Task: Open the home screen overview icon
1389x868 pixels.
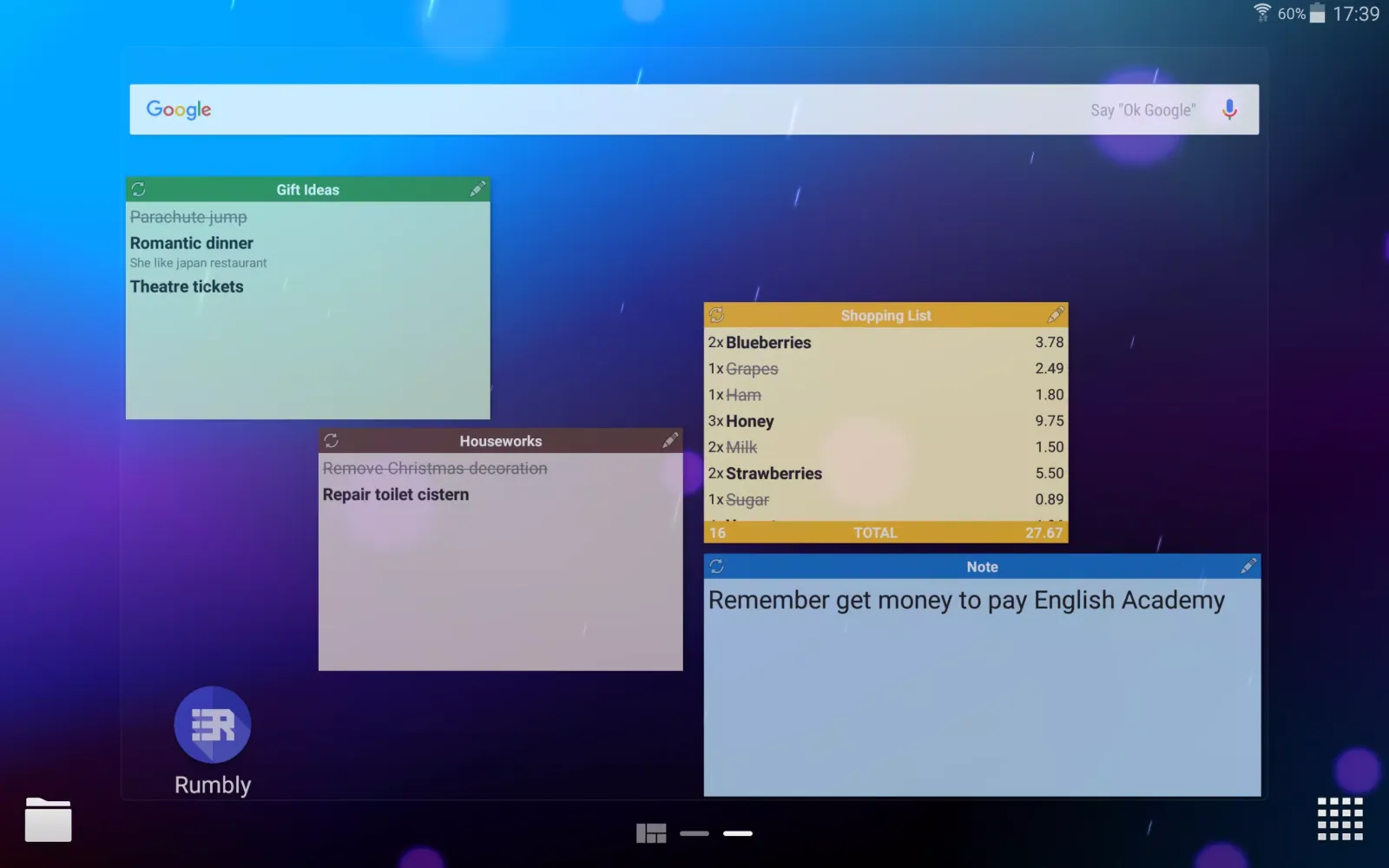Action: (650, 832)
